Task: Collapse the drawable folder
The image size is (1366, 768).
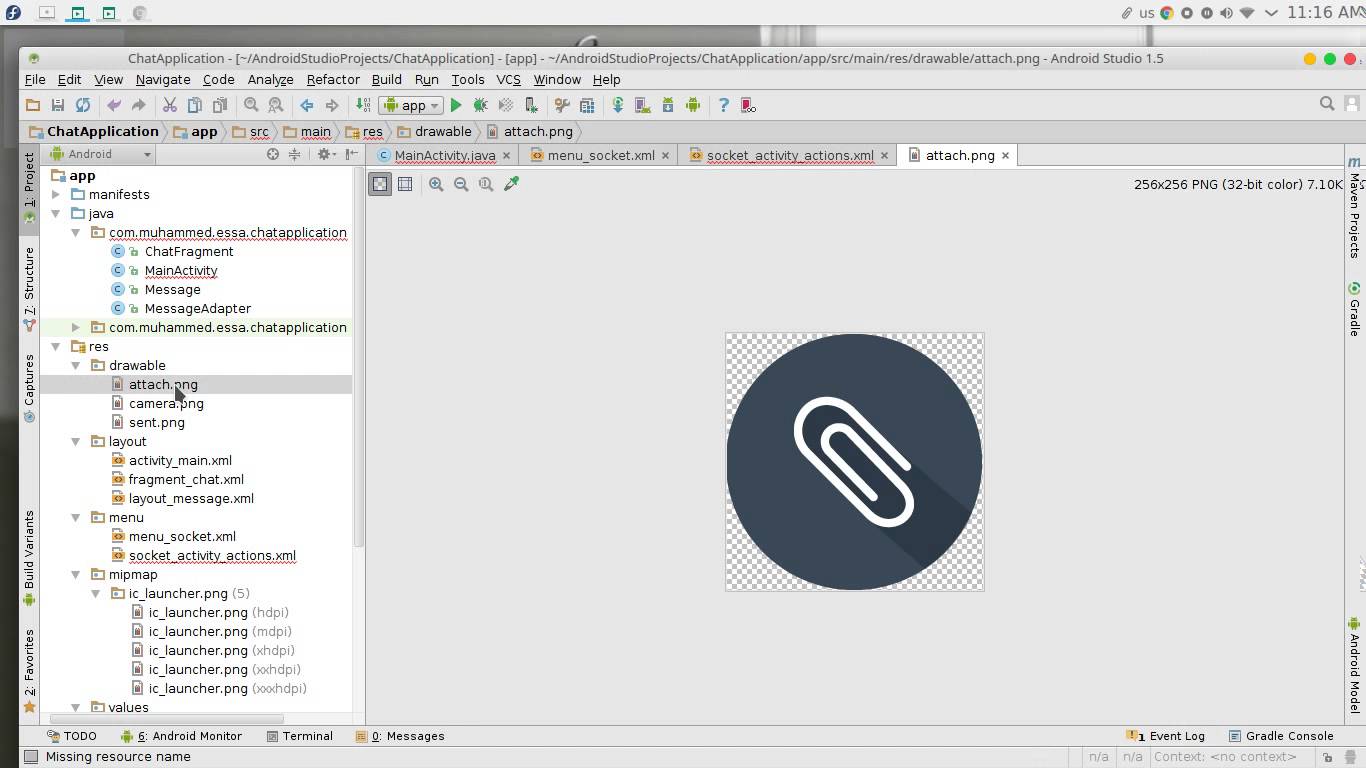Action: [x=76, y=365]
